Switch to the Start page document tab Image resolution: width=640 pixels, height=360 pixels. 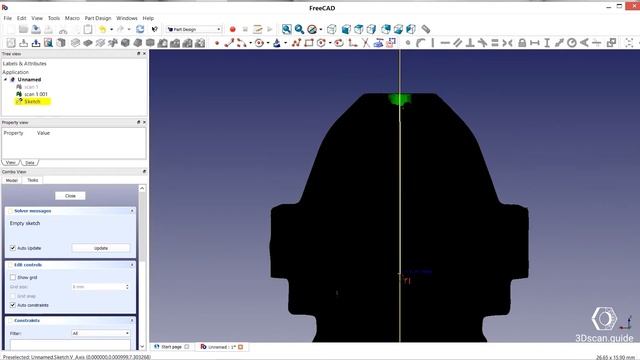[171, 347]
